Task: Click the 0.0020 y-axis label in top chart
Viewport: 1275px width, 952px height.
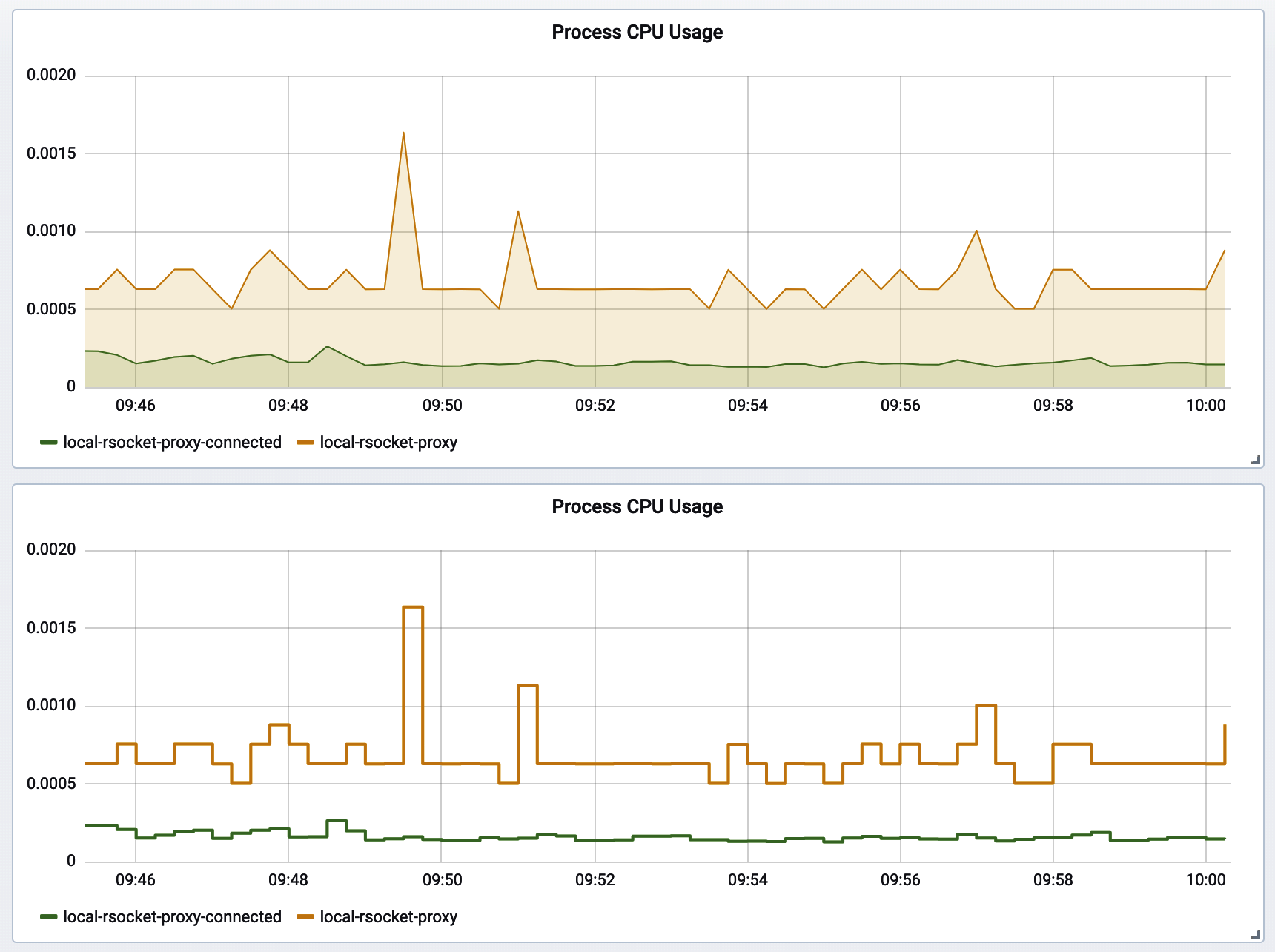Action: [x=51, y=75]
